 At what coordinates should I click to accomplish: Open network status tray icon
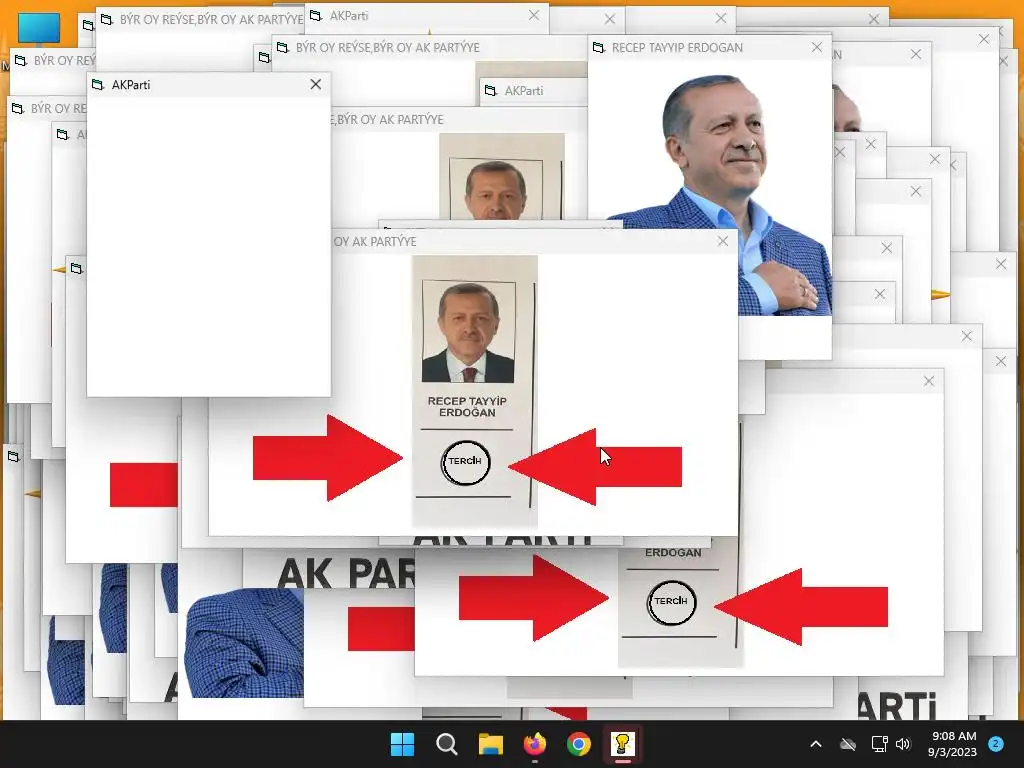coord(880,744)
